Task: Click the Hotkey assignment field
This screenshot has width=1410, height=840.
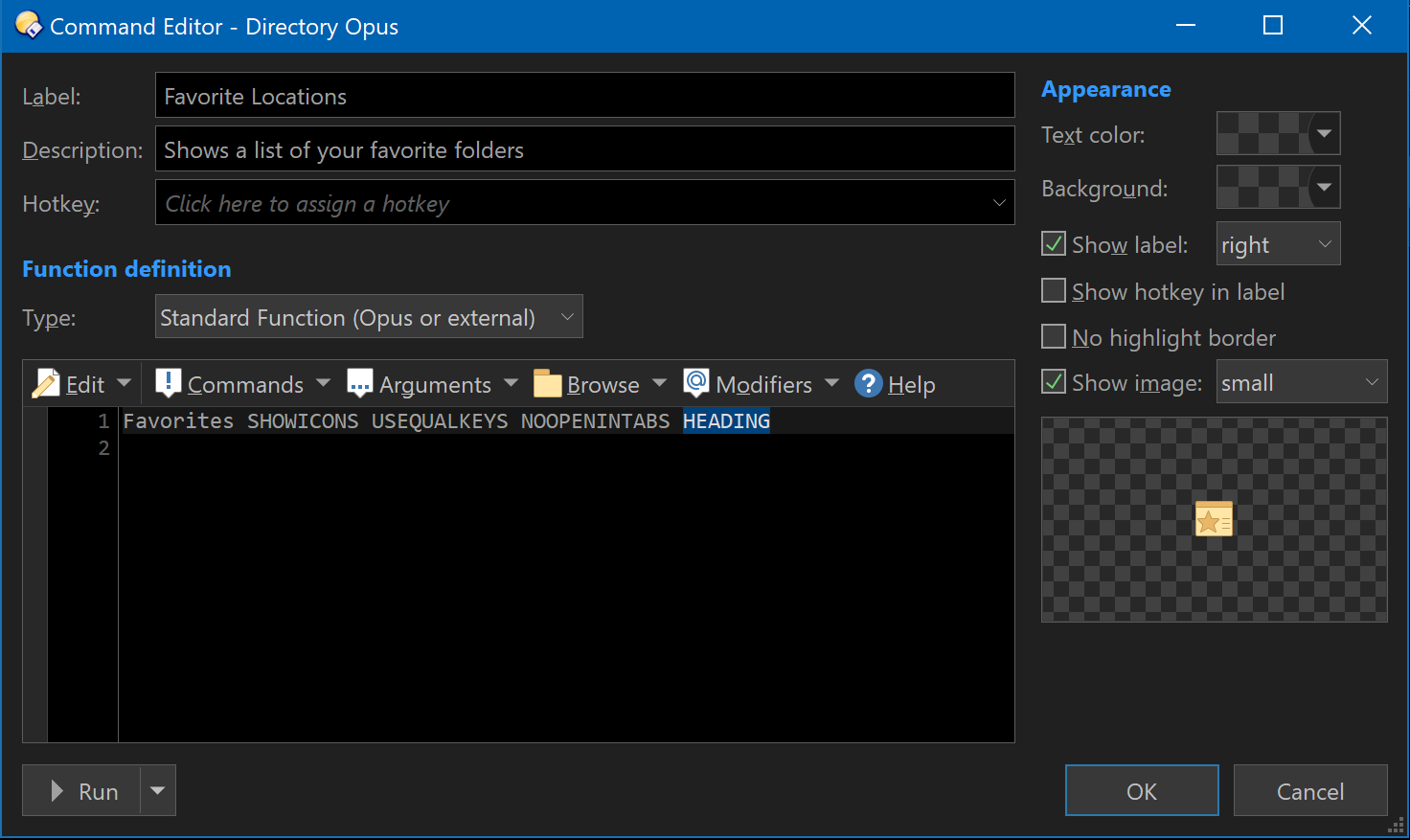Action: 584,203
